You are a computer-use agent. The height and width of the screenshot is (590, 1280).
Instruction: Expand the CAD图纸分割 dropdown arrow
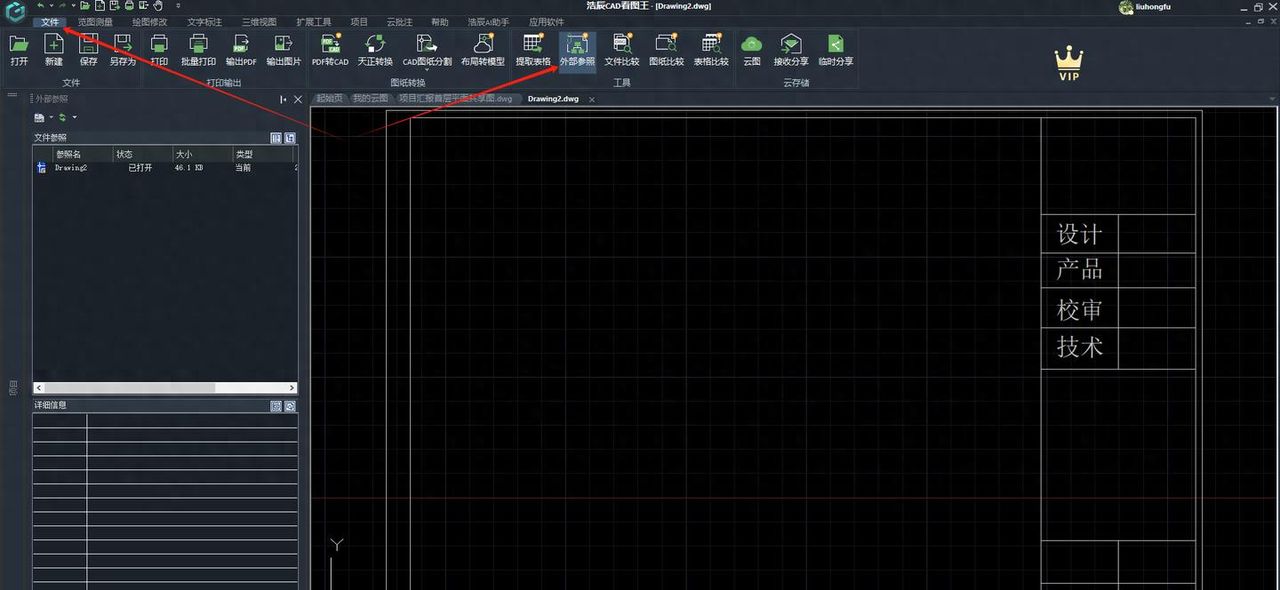(x=427, y=70)
